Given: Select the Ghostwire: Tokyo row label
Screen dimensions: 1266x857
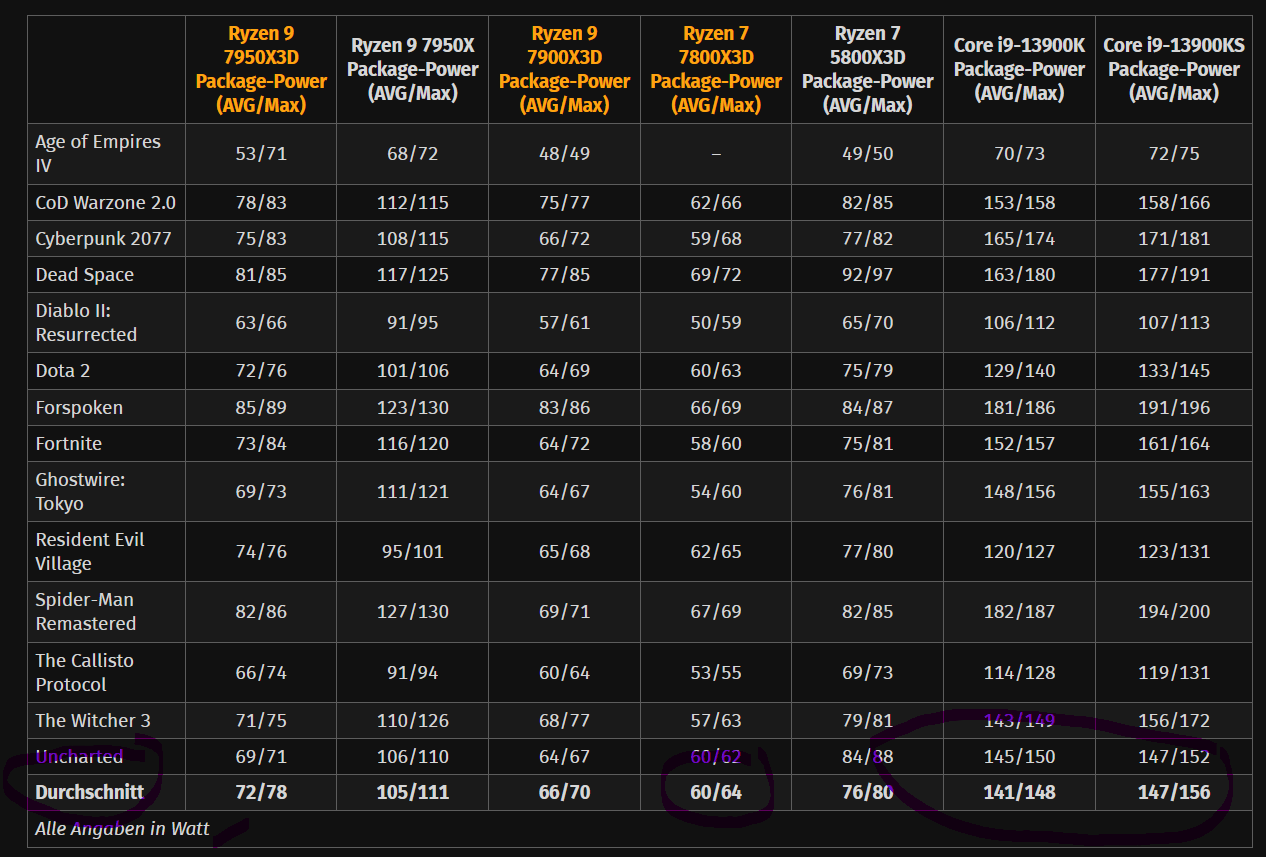Looking at the screenshot, I should pos(80,491).
